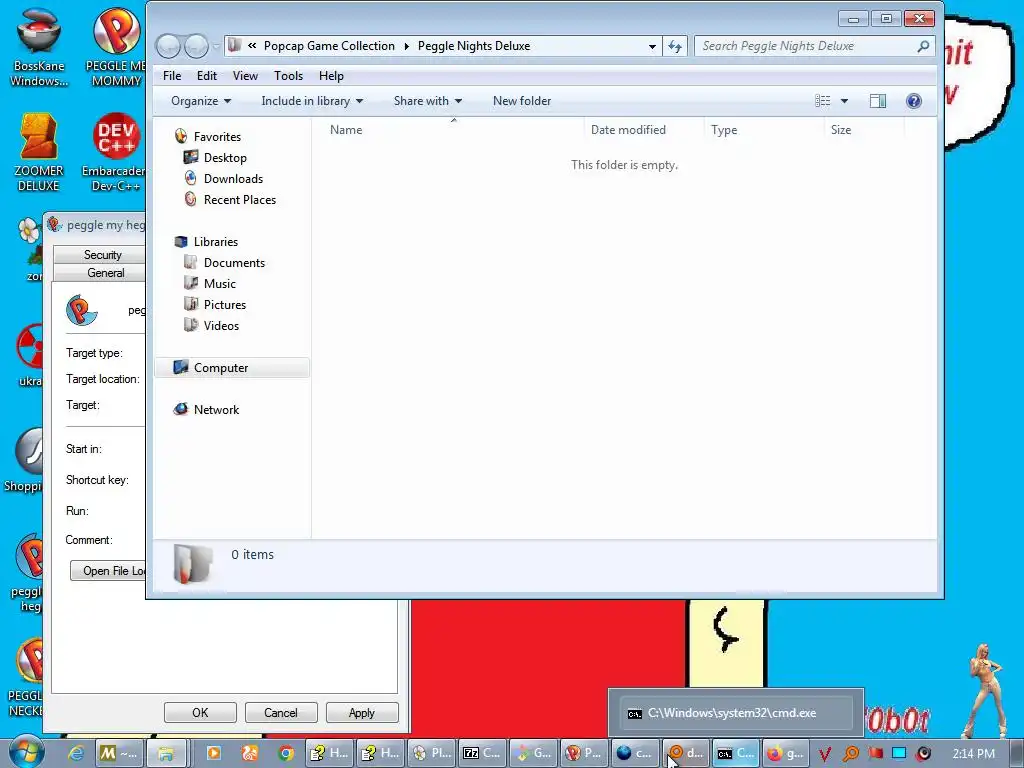Image resolution: width=1024 pixels, height=768 pixels.
Task: Click the Back navigation arrow in Explorer
Action: coord(168,46)
